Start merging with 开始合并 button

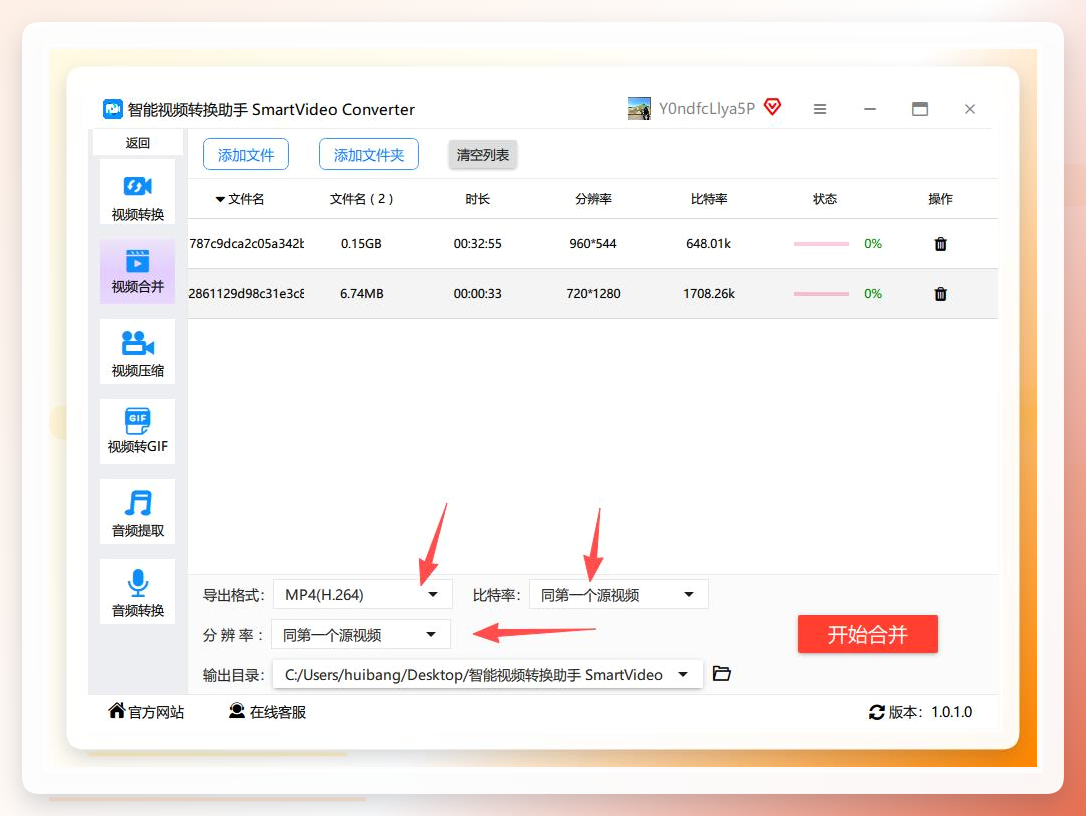[867, 634]
